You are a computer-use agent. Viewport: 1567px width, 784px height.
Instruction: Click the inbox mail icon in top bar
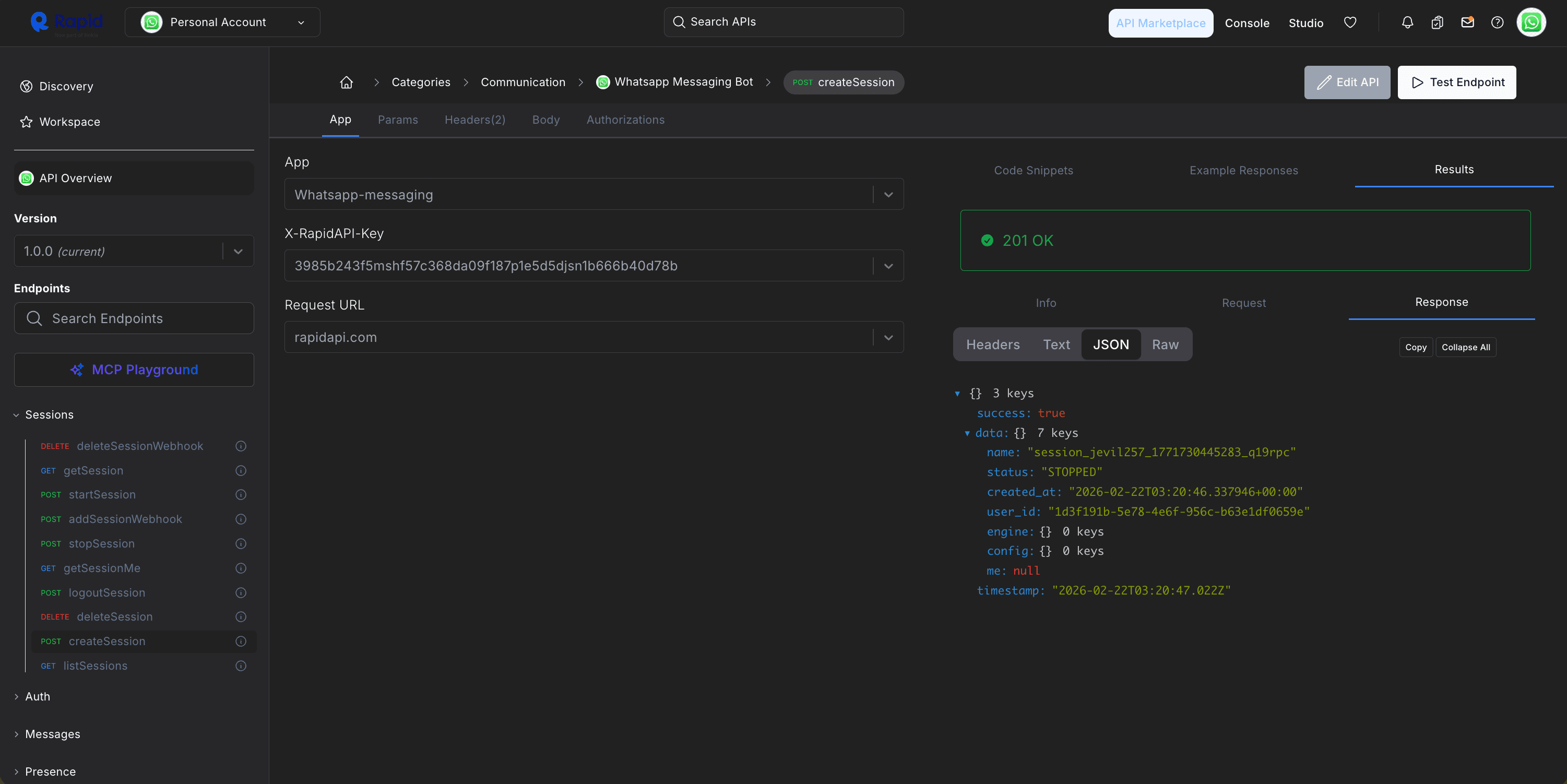[1467, 22]
